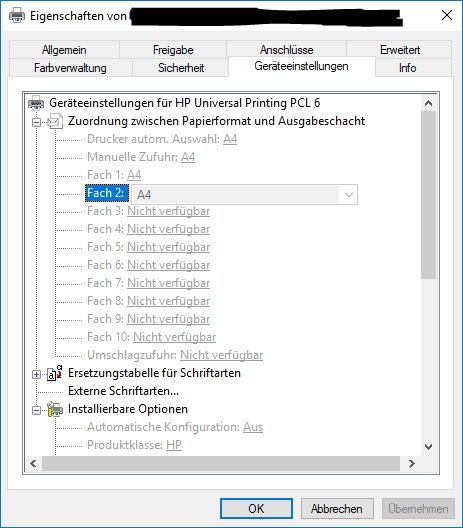Click the printer icon in the title bar
This screenshot has height=528, width=463.
(x=17, y=15)
